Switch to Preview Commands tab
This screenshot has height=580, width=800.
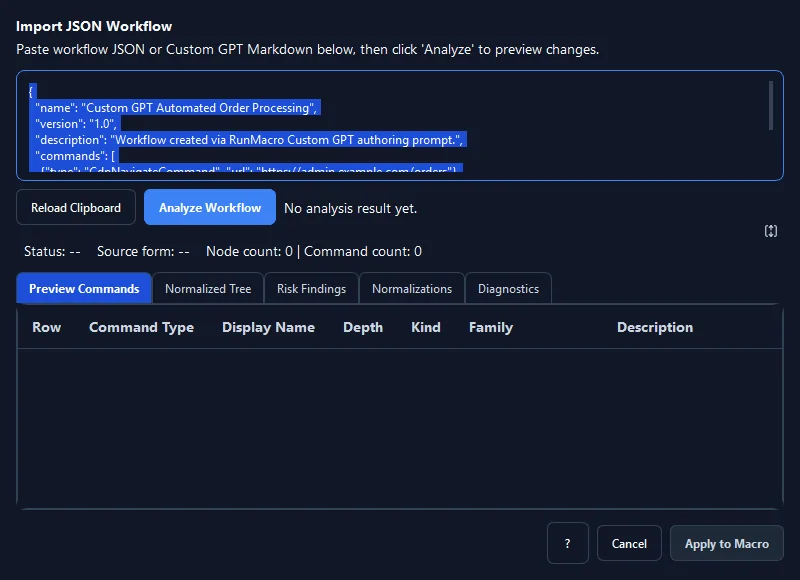[x=84, y=289]
